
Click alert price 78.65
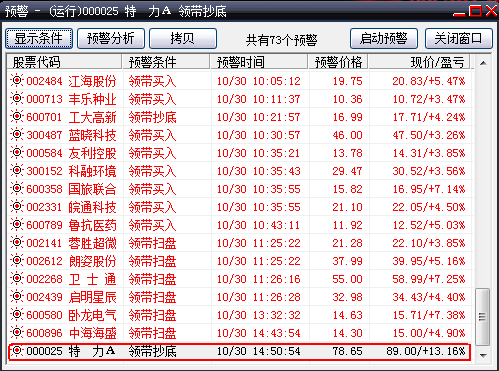(x=347, y=351)
